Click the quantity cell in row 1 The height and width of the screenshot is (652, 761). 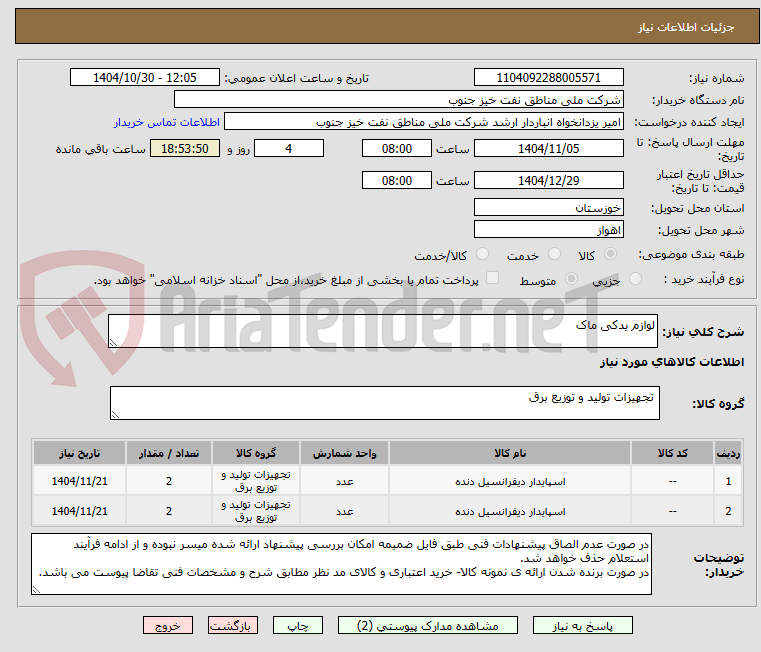point(168,481)
